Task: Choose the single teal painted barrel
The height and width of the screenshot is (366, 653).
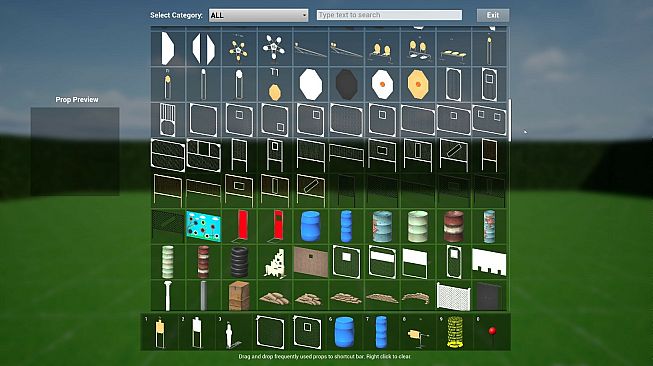Action: click(x=382, y=227)
